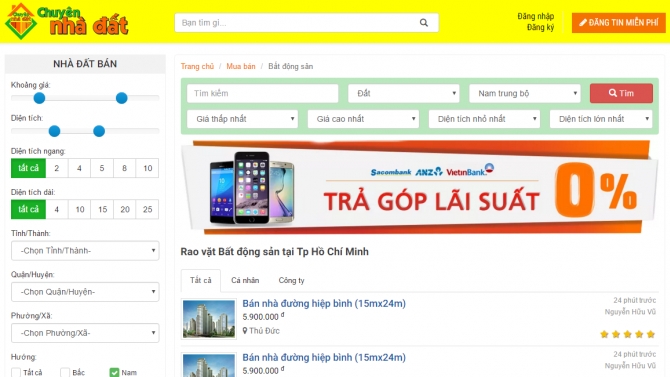Open the Chọn Quận/Huyện dropdown
The image size is (670, 377).
85,292
